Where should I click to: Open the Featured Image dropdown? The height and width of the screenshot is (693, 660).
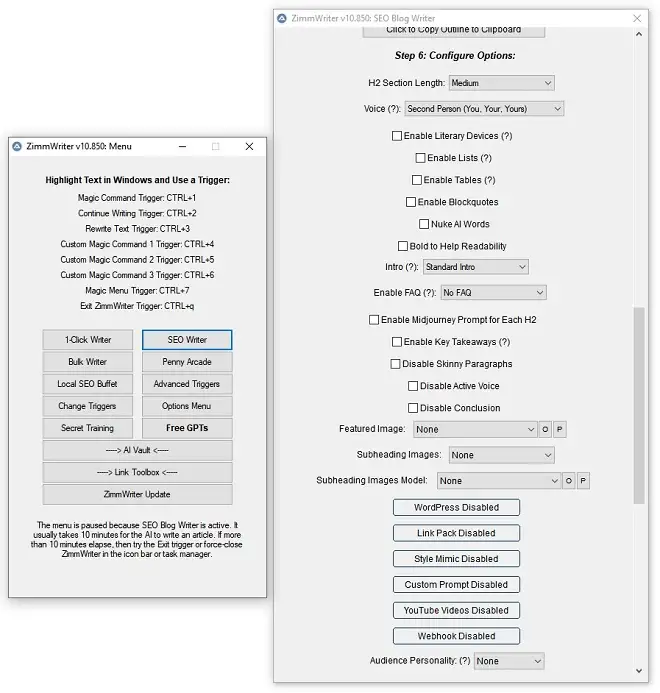tap(475, 429)
